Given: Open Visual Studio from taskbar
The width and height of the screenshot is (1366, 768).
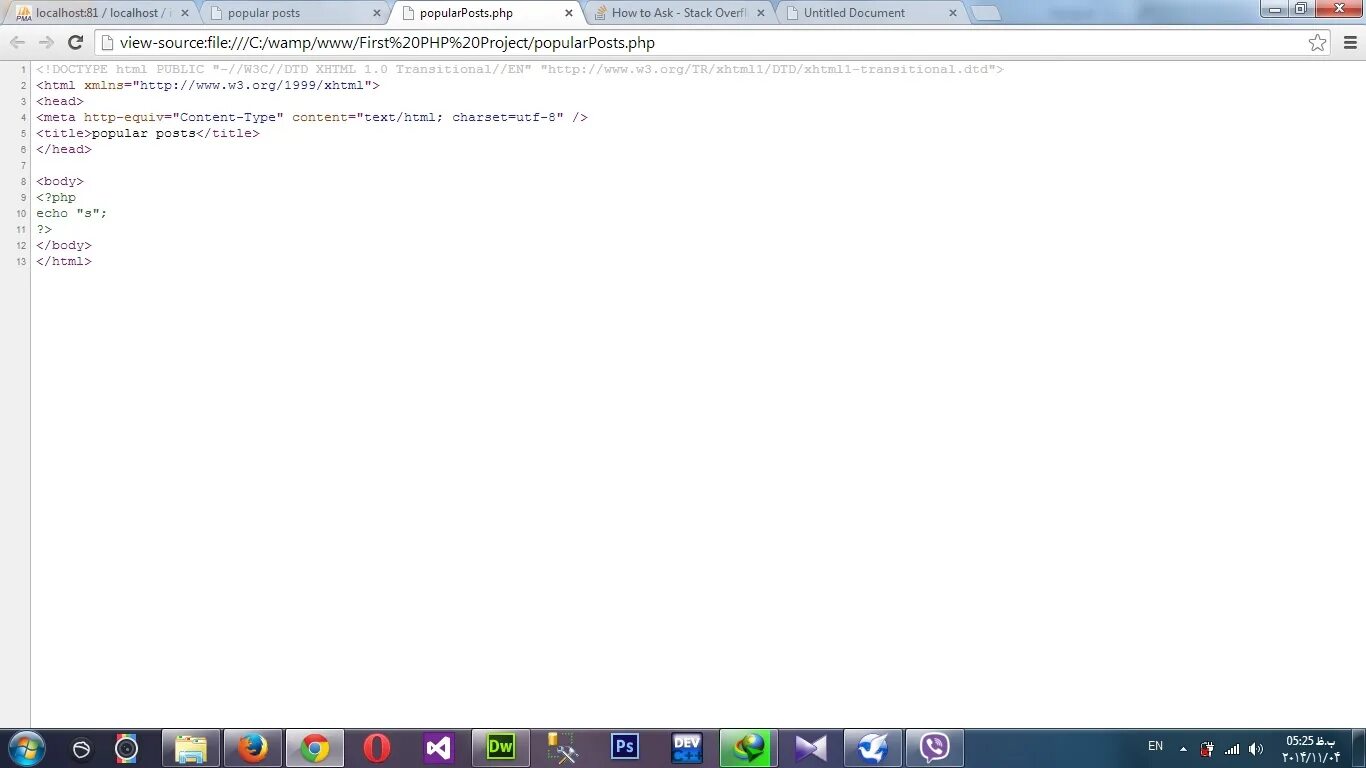Looking at the screenshot, I should tap(439, 748).
